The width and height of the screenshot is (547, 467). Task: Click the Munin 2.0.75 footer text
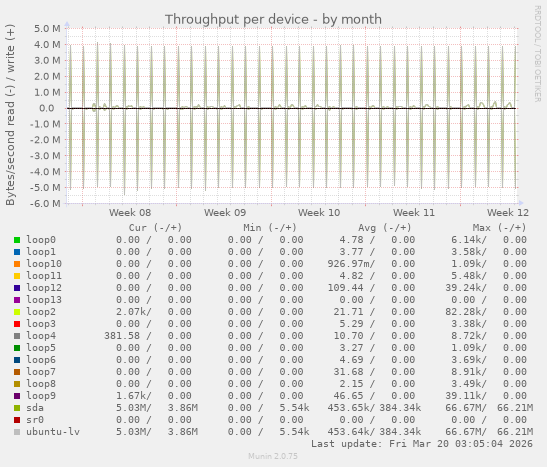273,456
